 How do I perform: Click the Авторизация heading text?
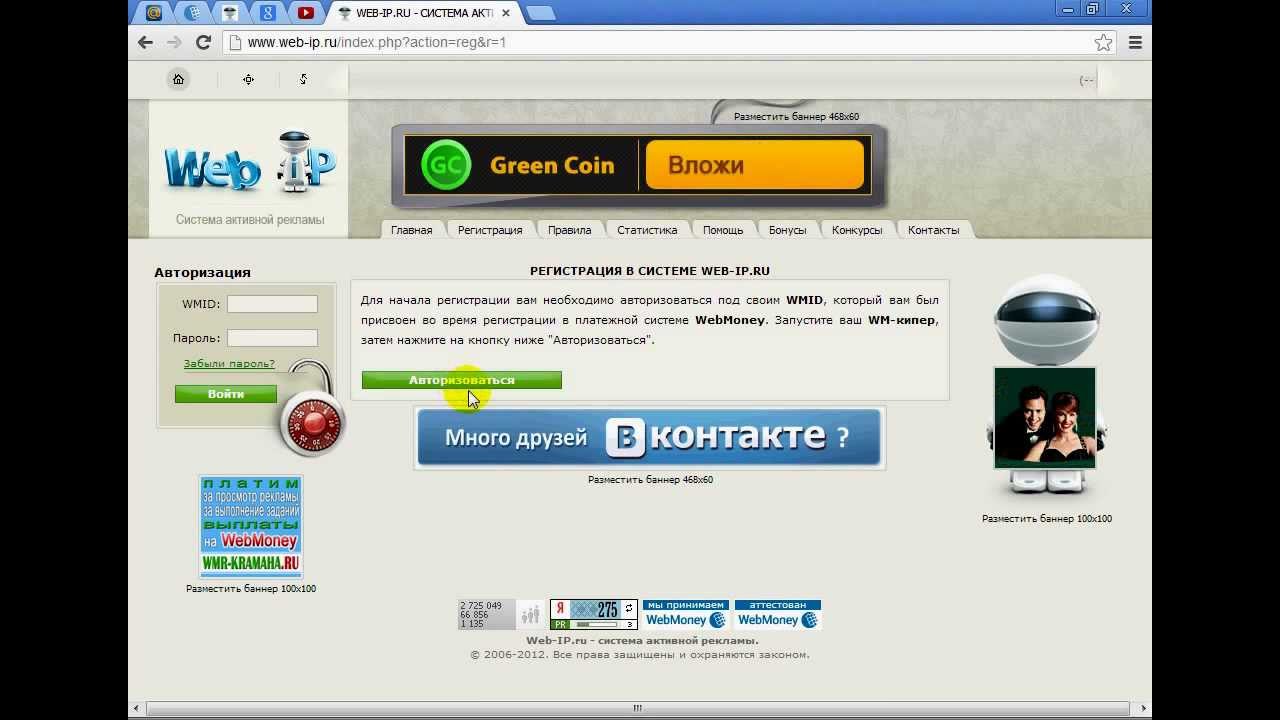(x=202, y=272)
